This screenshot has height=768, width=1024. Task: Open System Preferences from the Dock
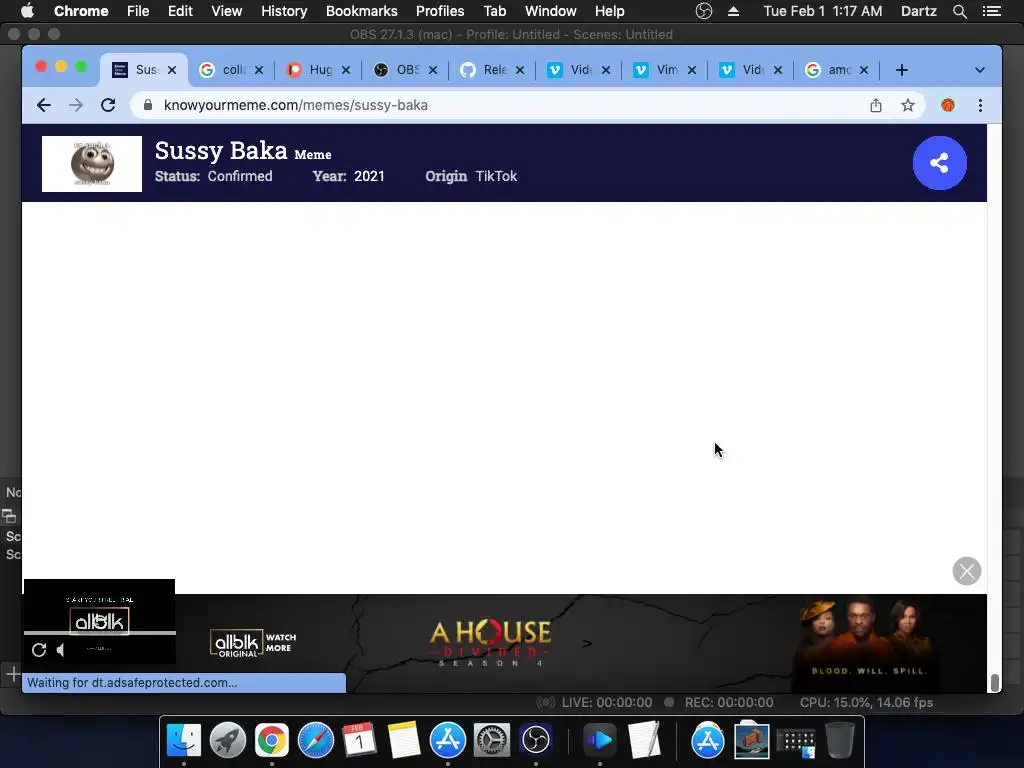pyautogui.click(x=491, y=740)
